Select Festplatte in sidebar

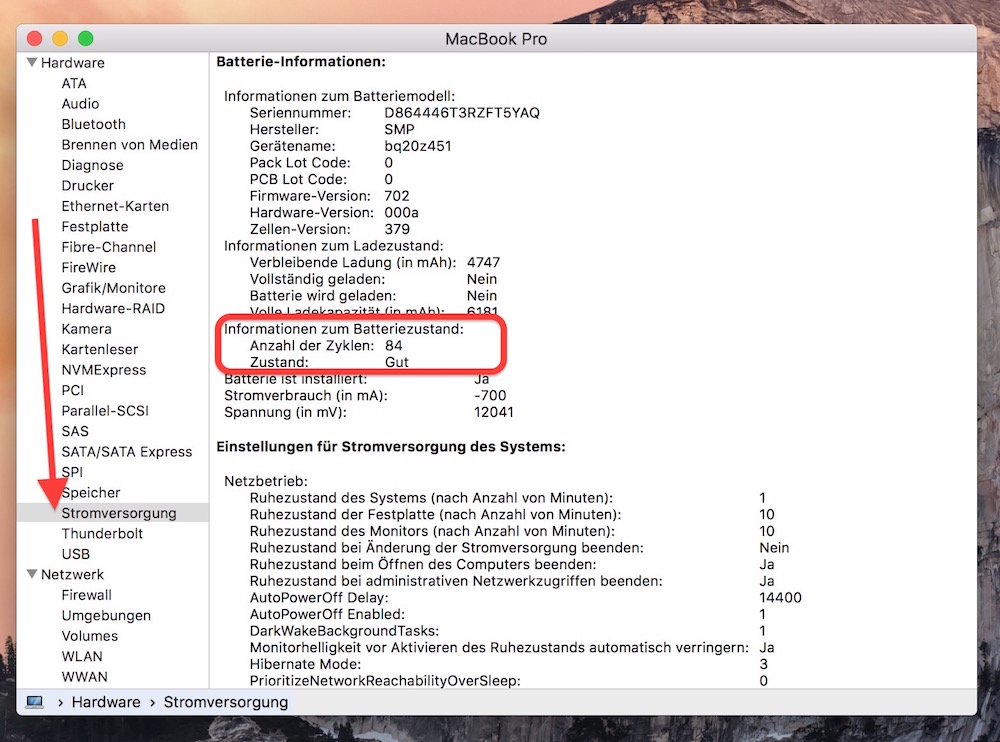pyautogui.click(x=95, y=226)
